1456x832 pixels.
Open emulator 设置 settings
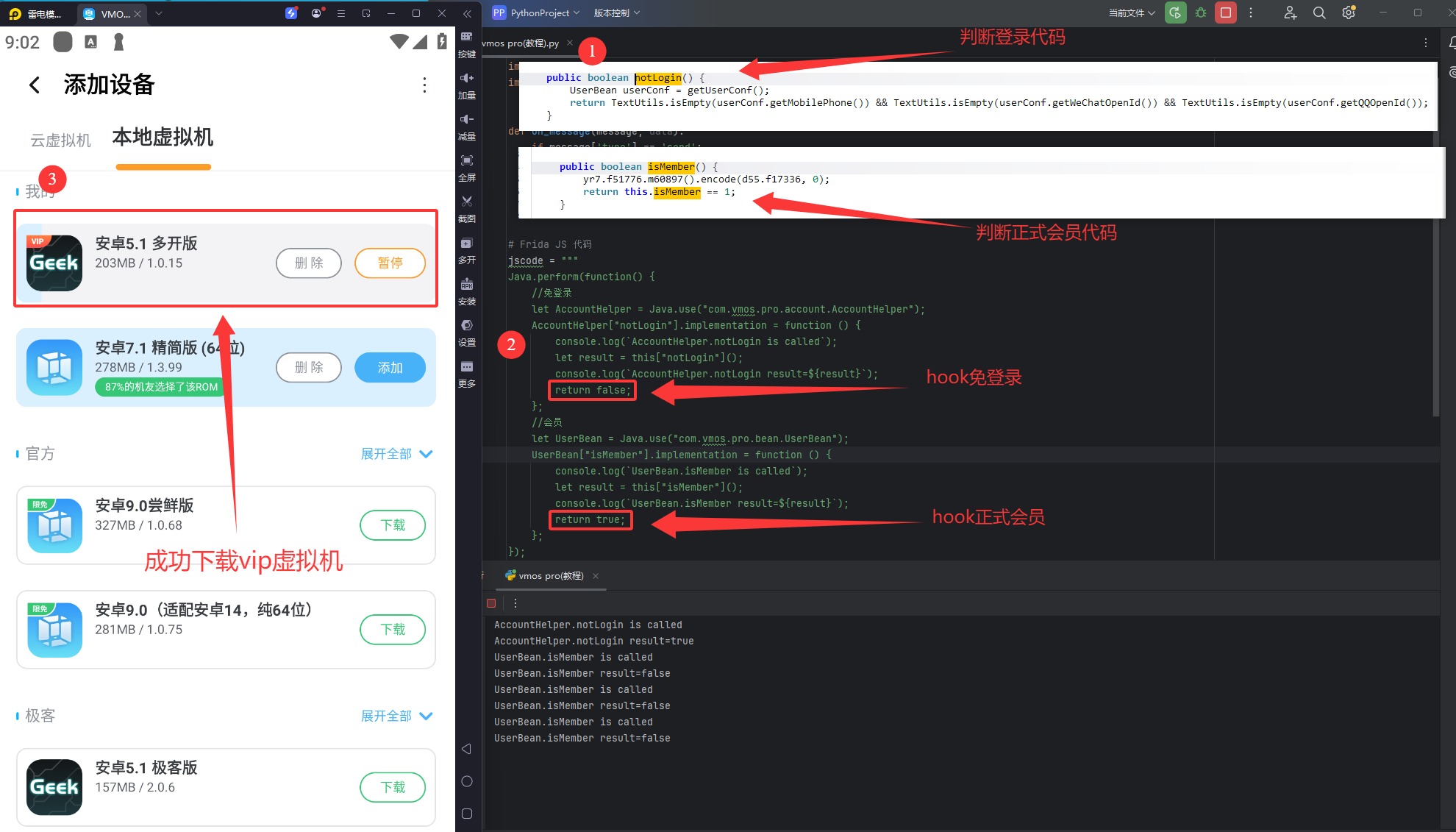pyautogui.click(x=467, y=333)
